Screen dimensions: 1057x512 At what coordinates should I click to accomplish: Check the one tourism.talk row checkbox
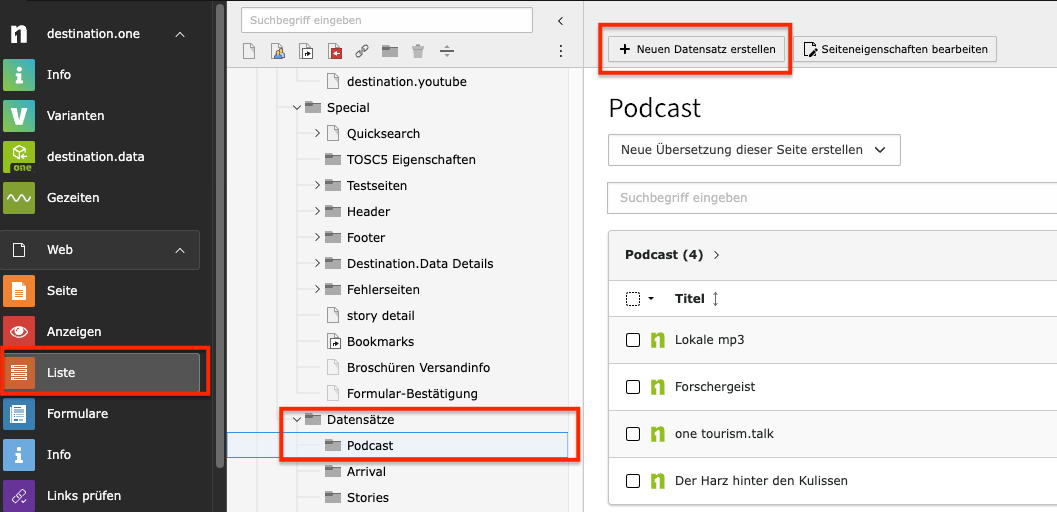[x=632, y=435]
